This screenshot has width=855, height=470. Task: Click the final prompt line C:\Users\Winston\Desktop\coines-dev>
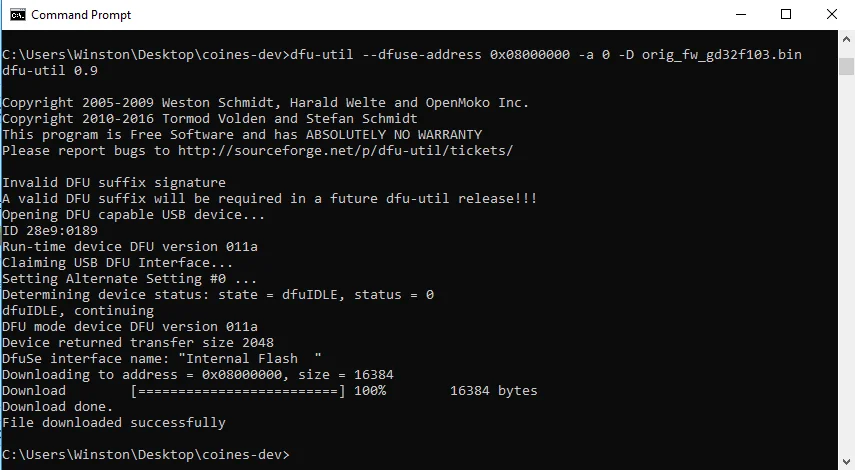(x=146, y=454)
